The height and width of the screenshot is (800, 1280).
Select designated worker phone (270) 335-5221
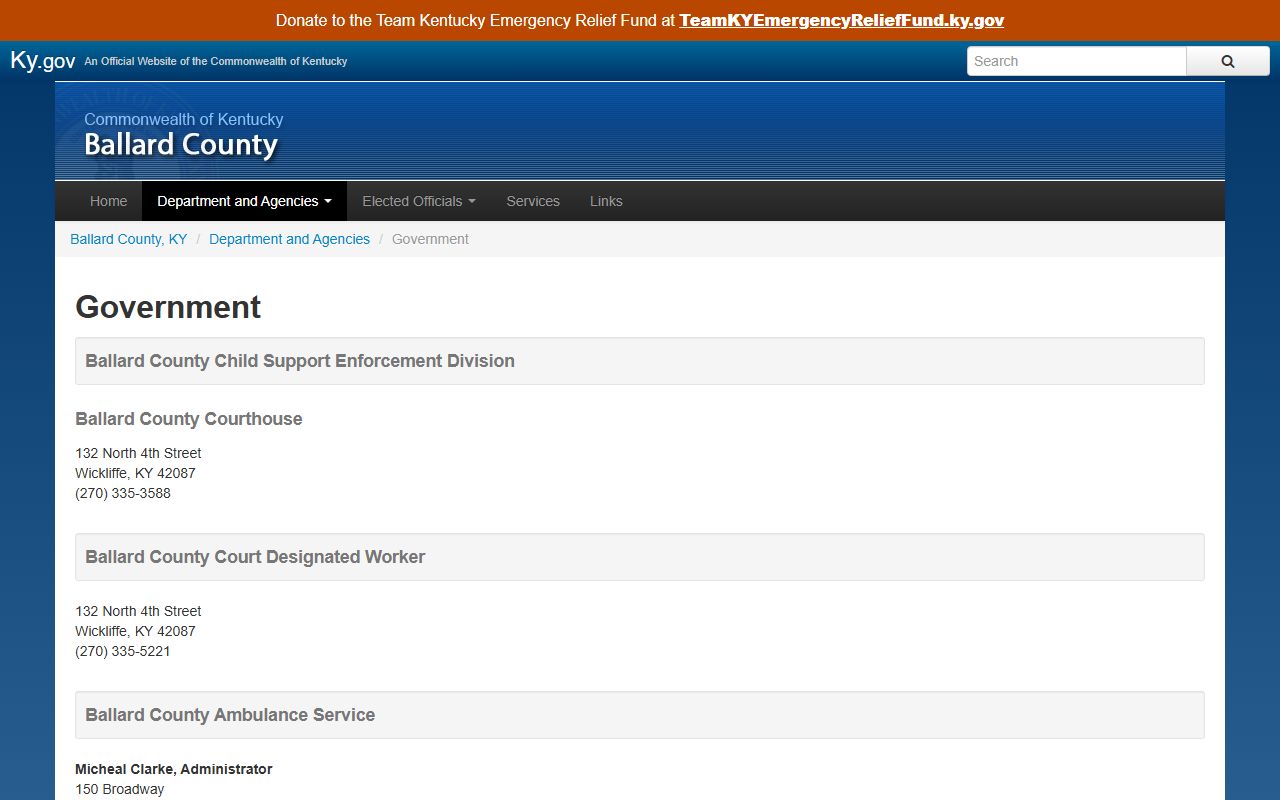click(123, 651)
